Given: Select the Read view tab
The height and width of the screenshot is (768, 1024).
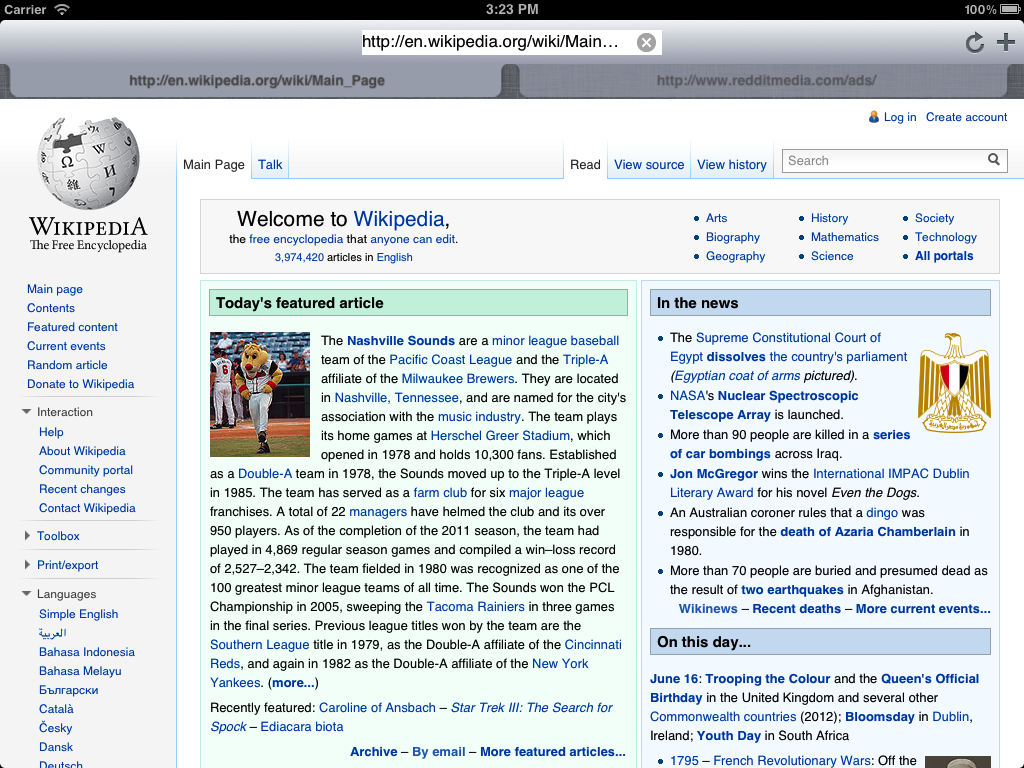Looking at the screenshot, I should (585, 165).
